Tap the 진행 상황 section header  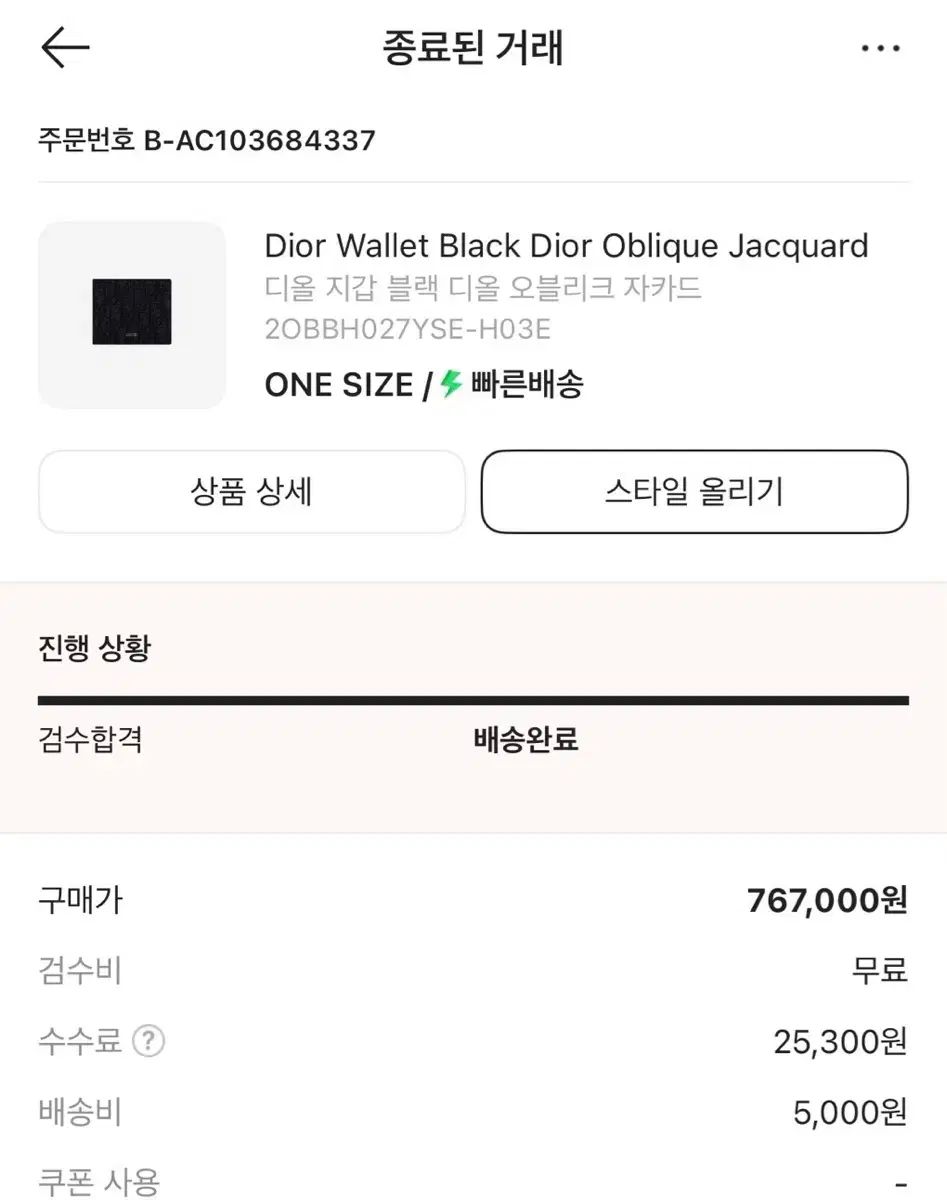pyautogui.click(x=95, y=648)
